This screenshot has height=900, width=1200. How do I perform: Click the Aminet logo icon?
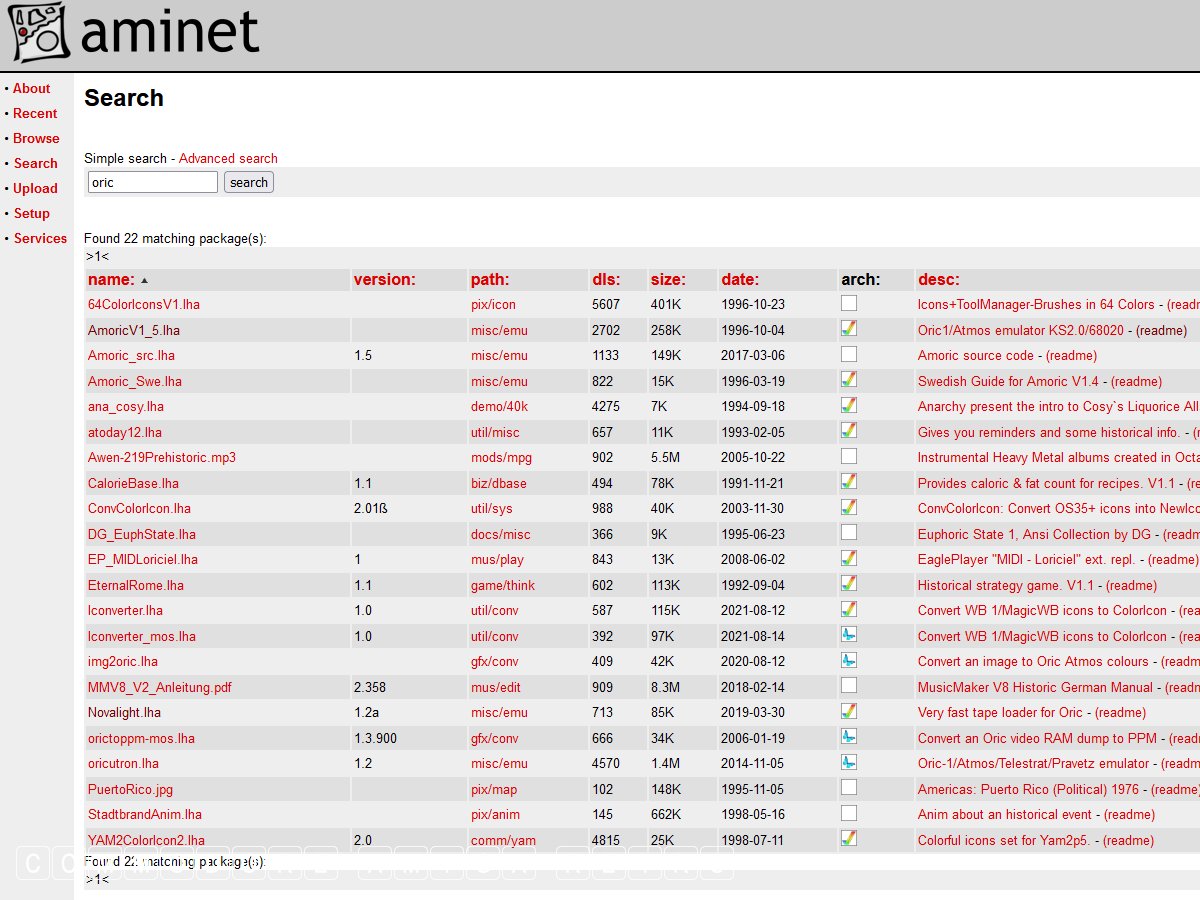(40, 33)
